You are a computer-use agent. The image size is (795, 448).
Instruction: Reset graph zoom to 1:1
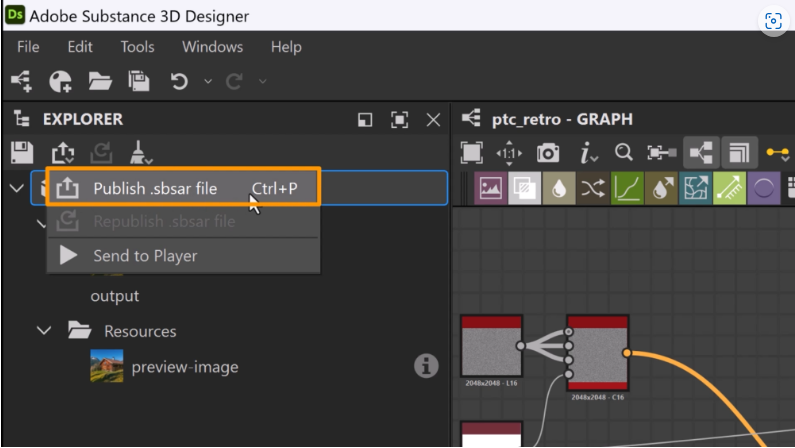tap(509, 153)
